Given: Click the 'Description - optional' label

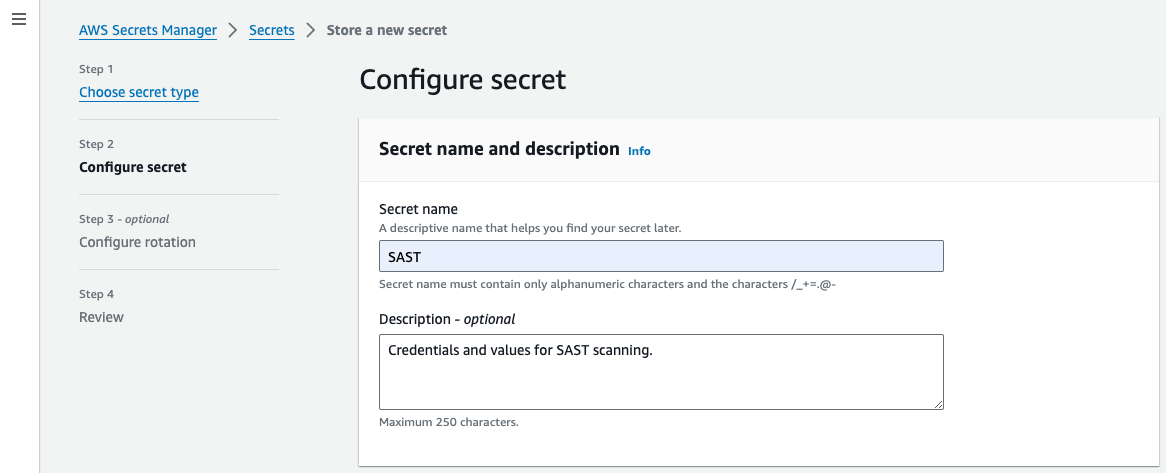Looking at the screenshot, I should click(x=447, y=319).
